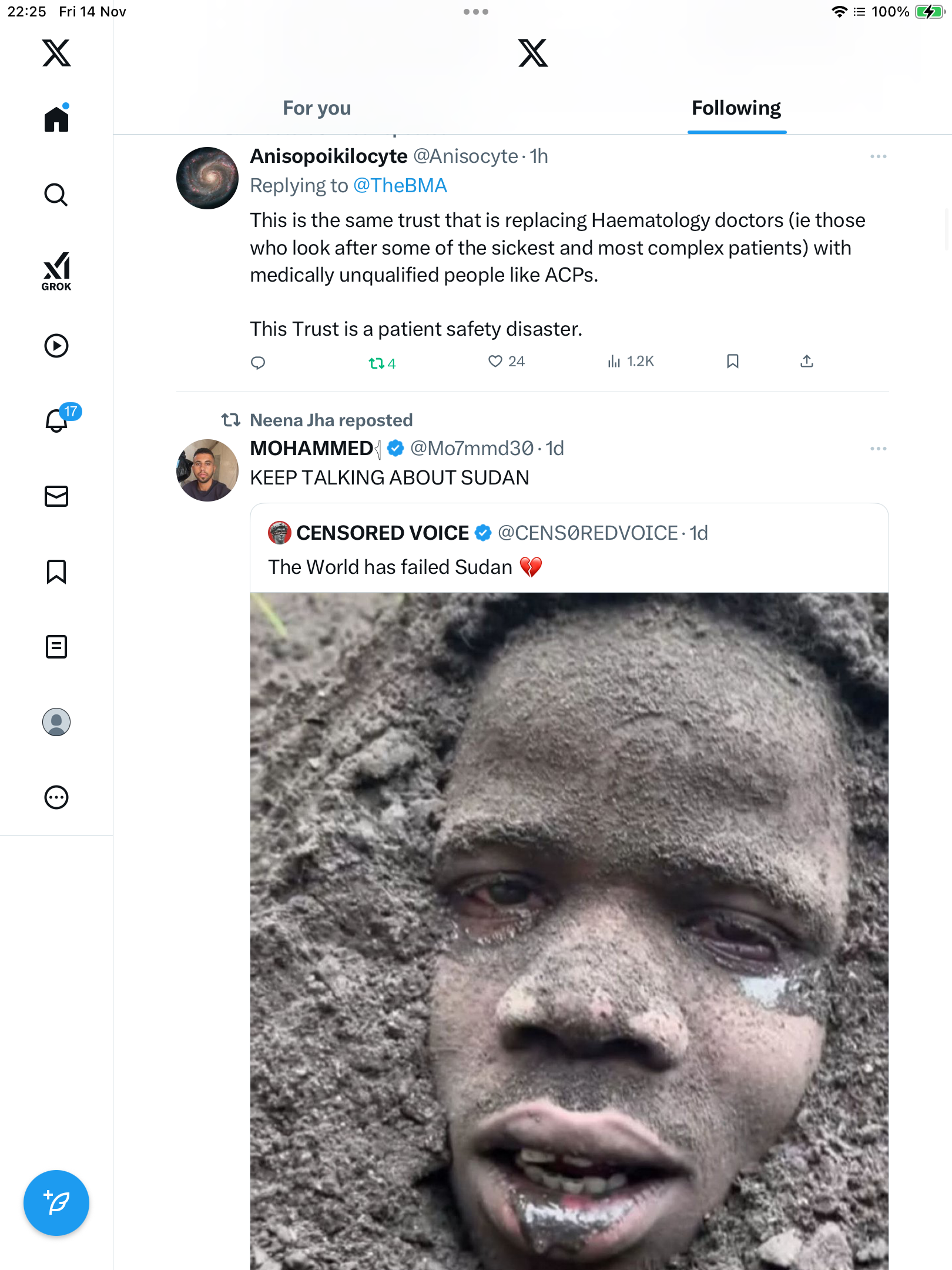Viewport: 952px width, 1270px height.
Task: Open notifications bell with 17 badge
Action: (x=57, y=420)
